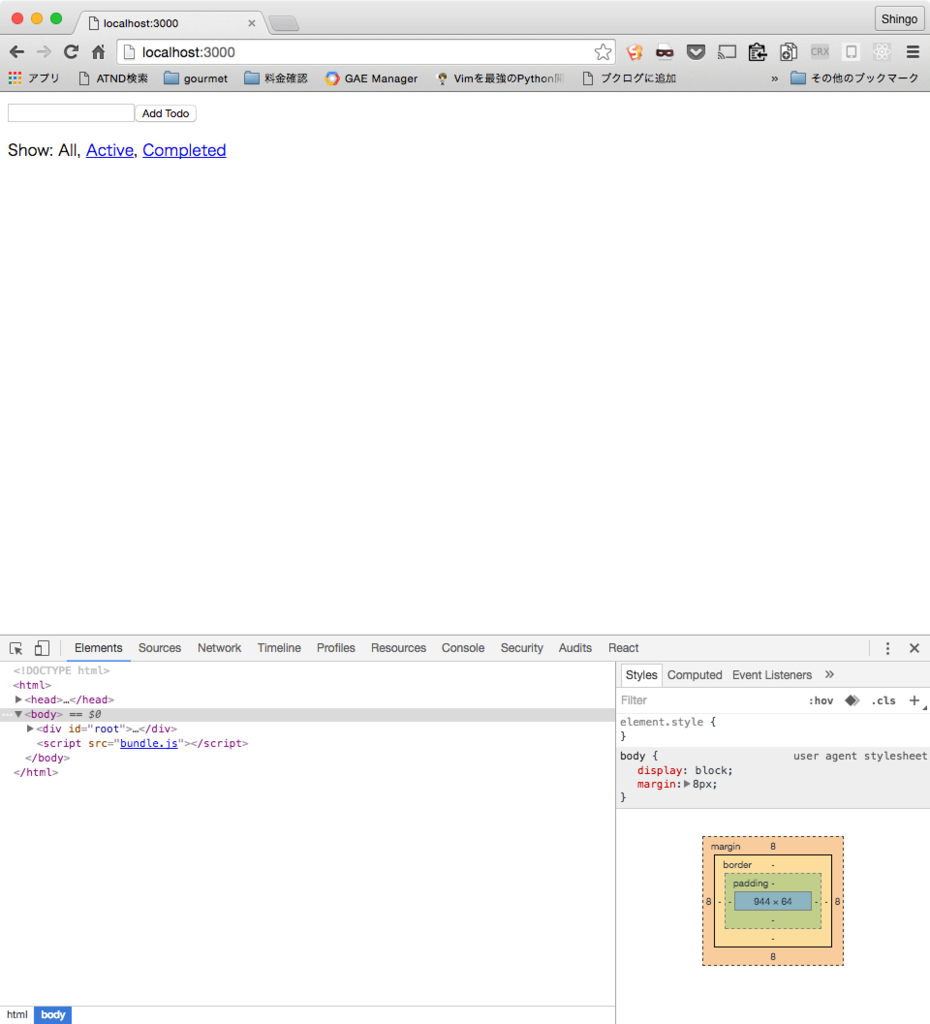
Task: Click the Cast screen extension icon
Action: coord(726,52)
